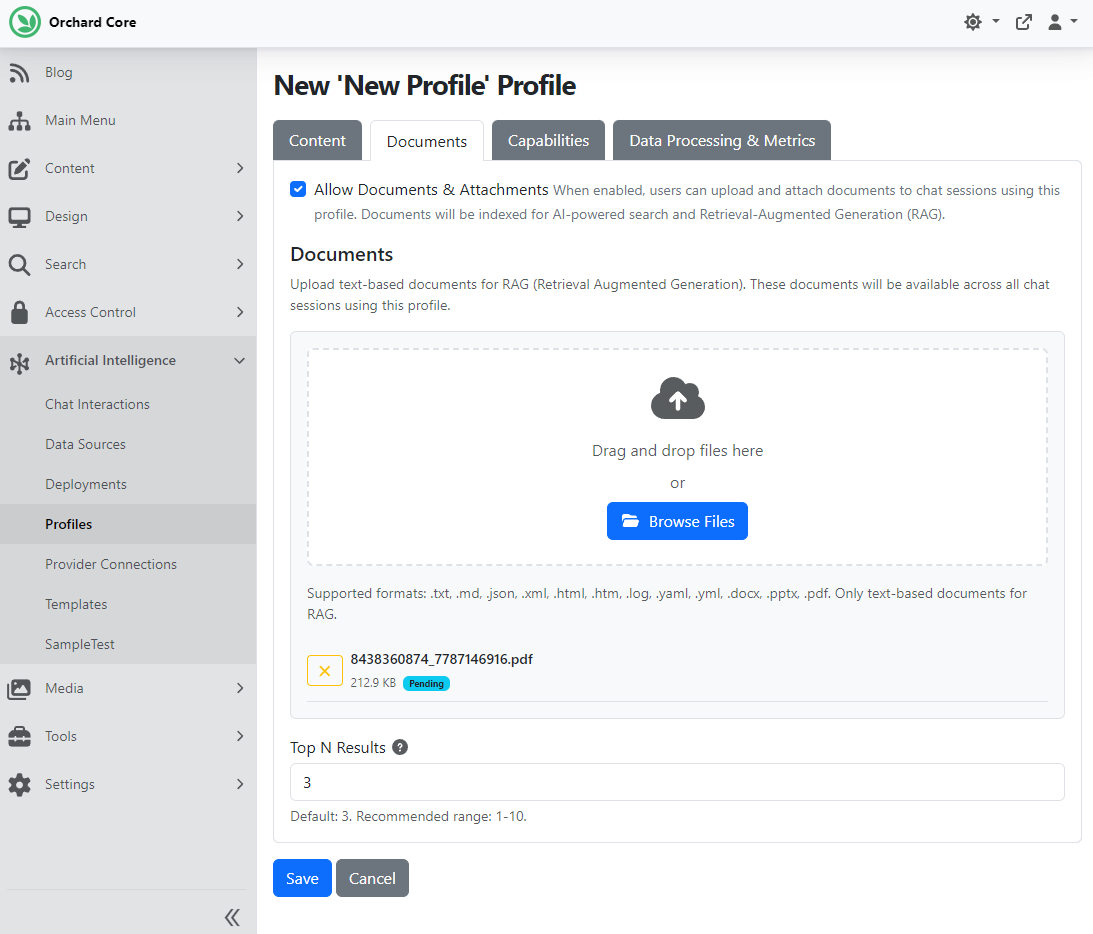Expand the Design sidebar chevron

[240, 217]
